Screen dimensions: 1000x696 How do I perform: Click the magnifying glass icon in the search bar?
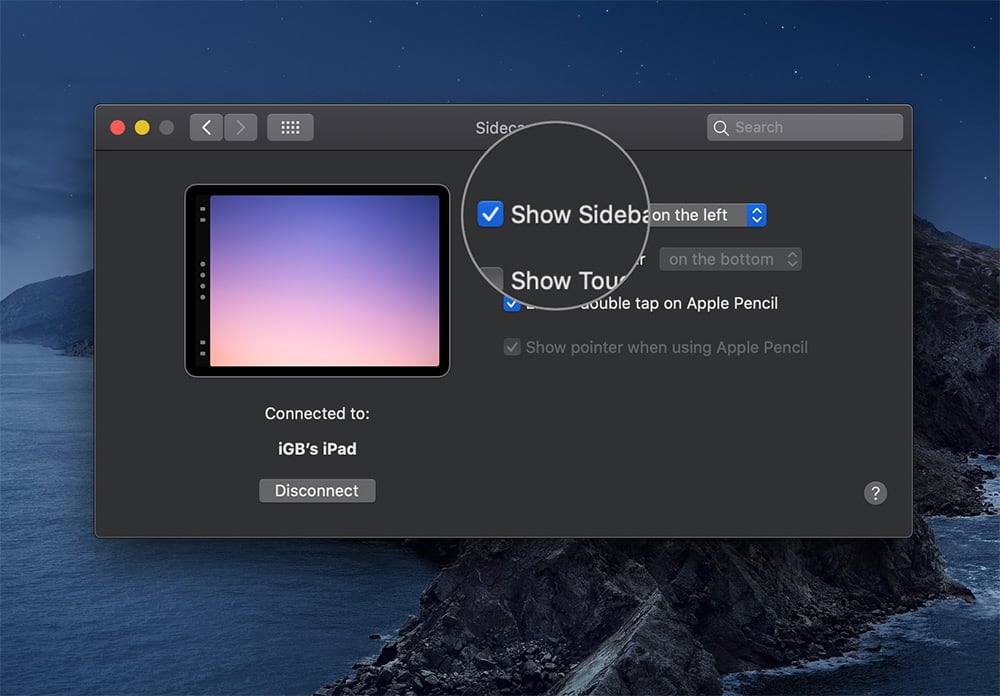[x=720, y=127]
